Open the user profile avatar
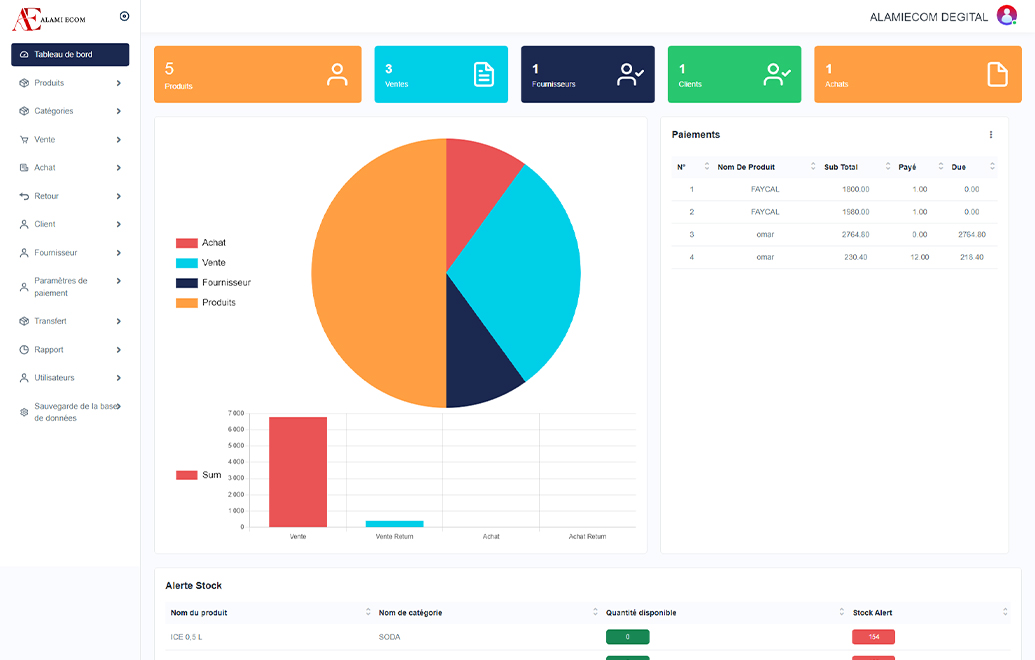The image size is (1035, 660). (1006, 16)
